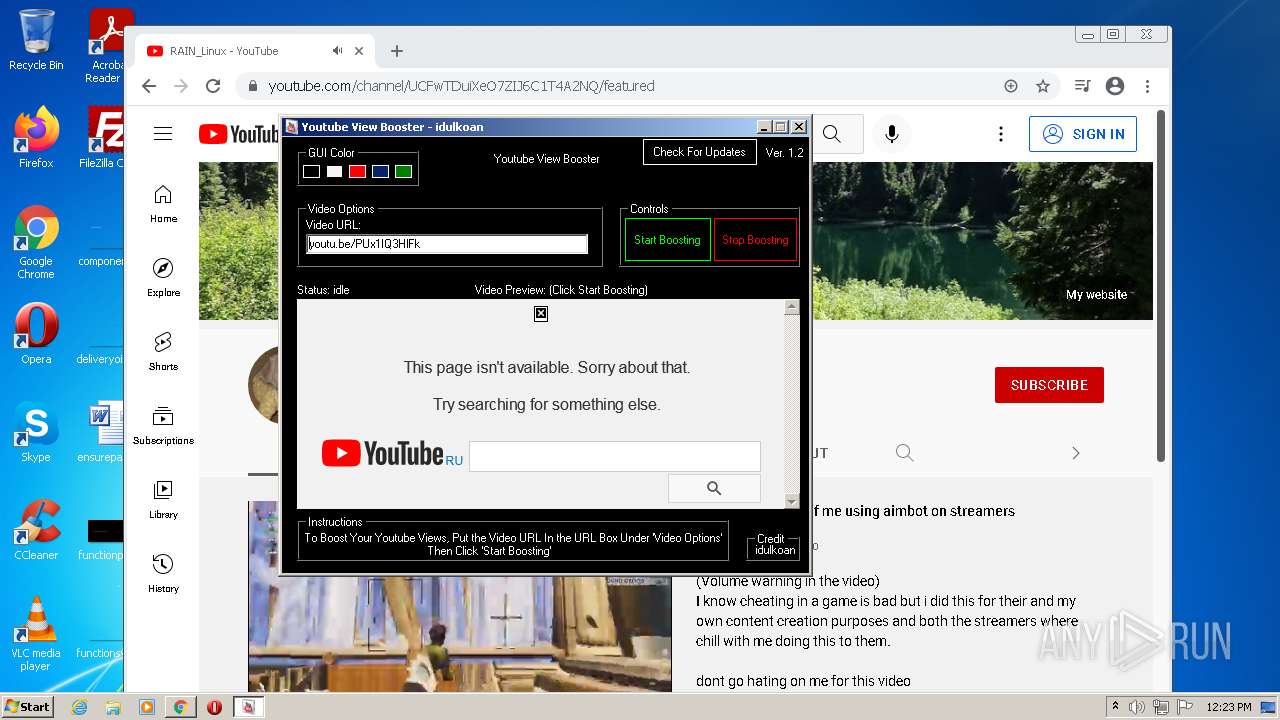Screen dimensions: 1280x720
Task: Play the featured channel video thumbnail
Action: [460, 597]
